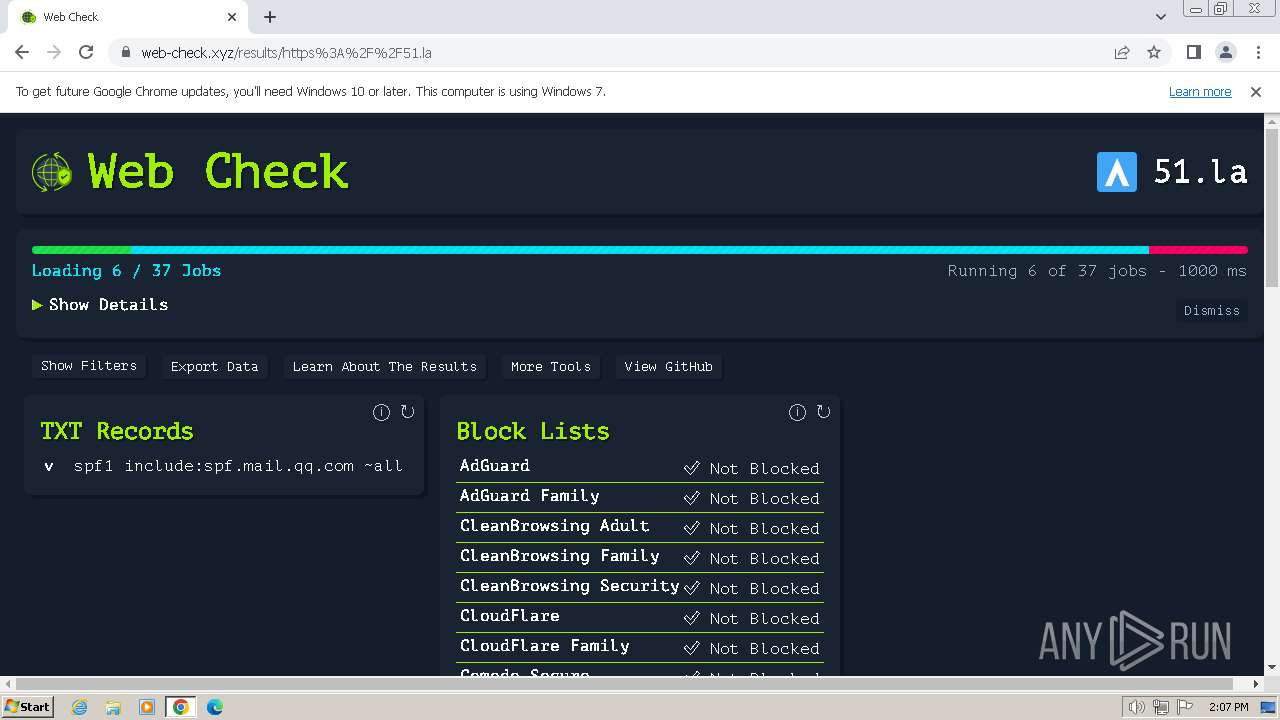Open Learn About The Results

click(x=385, y=367)
